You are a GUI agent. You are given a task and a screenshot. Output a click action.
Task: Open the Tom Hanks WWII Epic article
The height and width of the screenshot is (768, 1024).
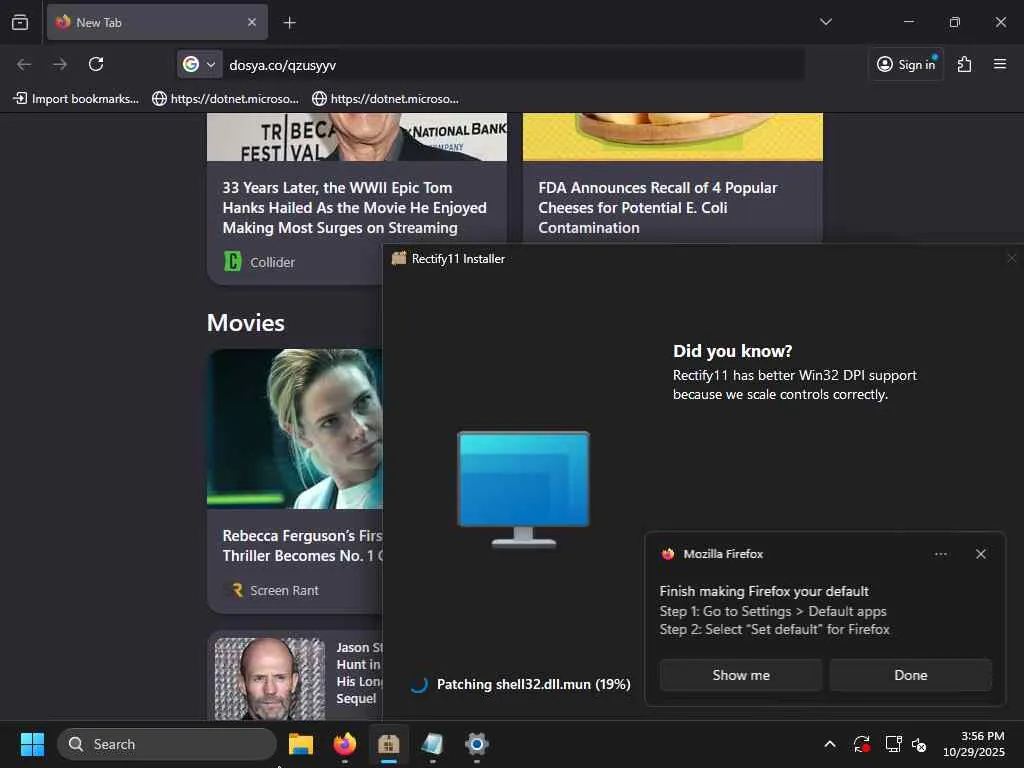[355, 208]
